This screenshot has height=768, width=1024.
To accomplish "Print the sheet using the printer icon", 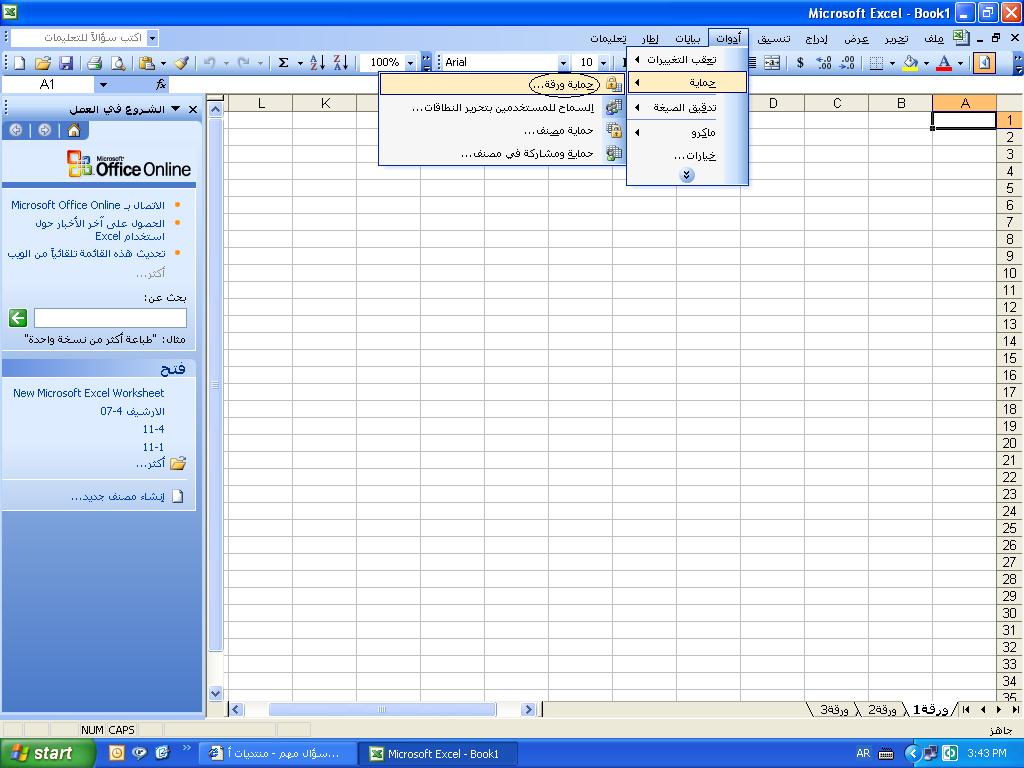I will point(95,63).
